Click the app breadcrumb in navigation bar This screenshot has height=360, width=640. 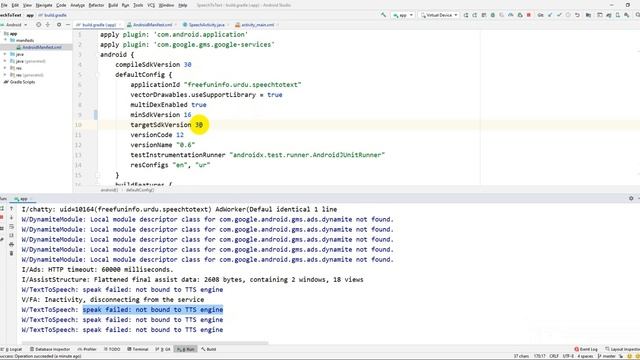(x=30, y=15)
